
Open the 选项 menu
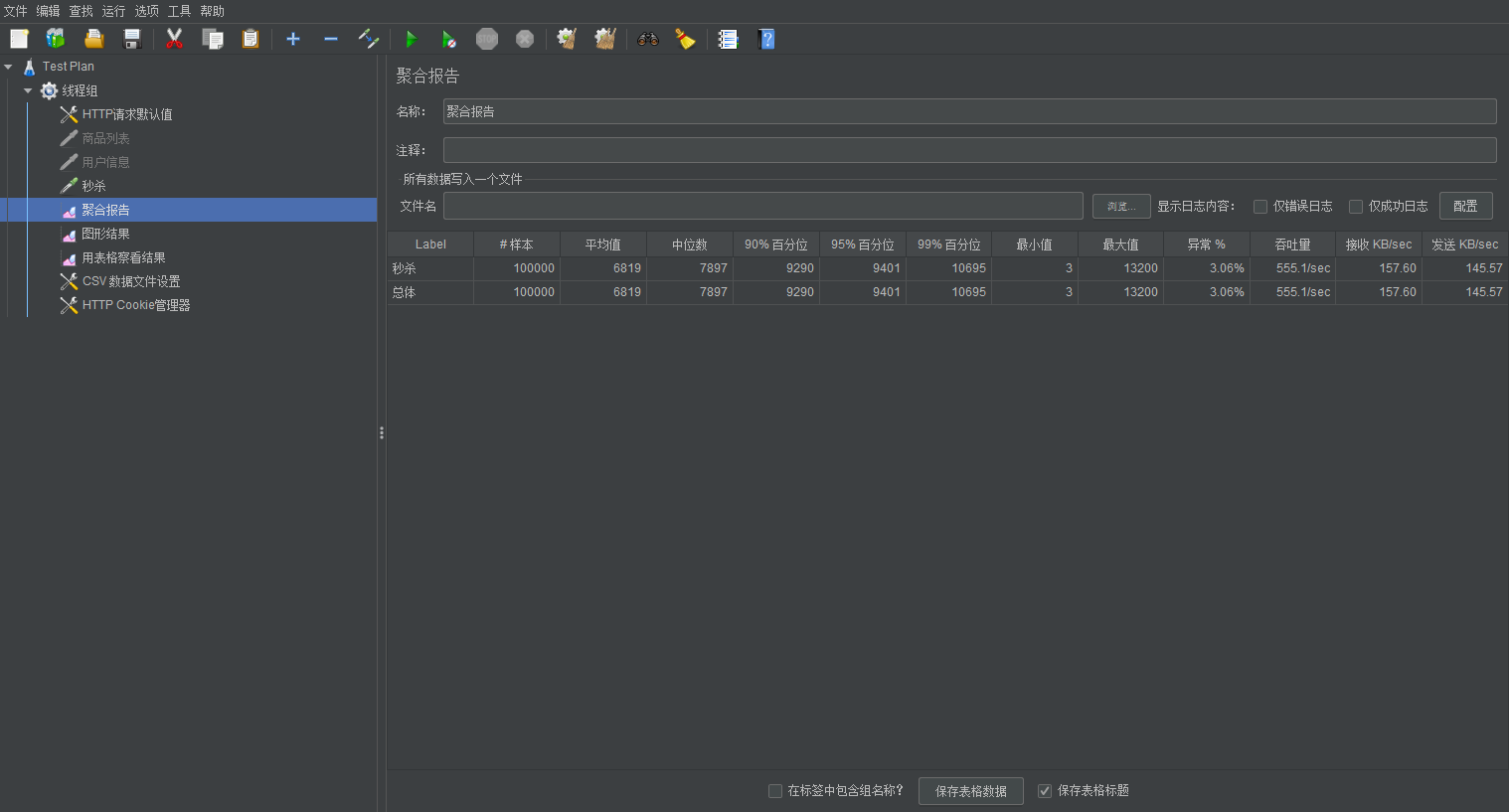pos(147,11)
